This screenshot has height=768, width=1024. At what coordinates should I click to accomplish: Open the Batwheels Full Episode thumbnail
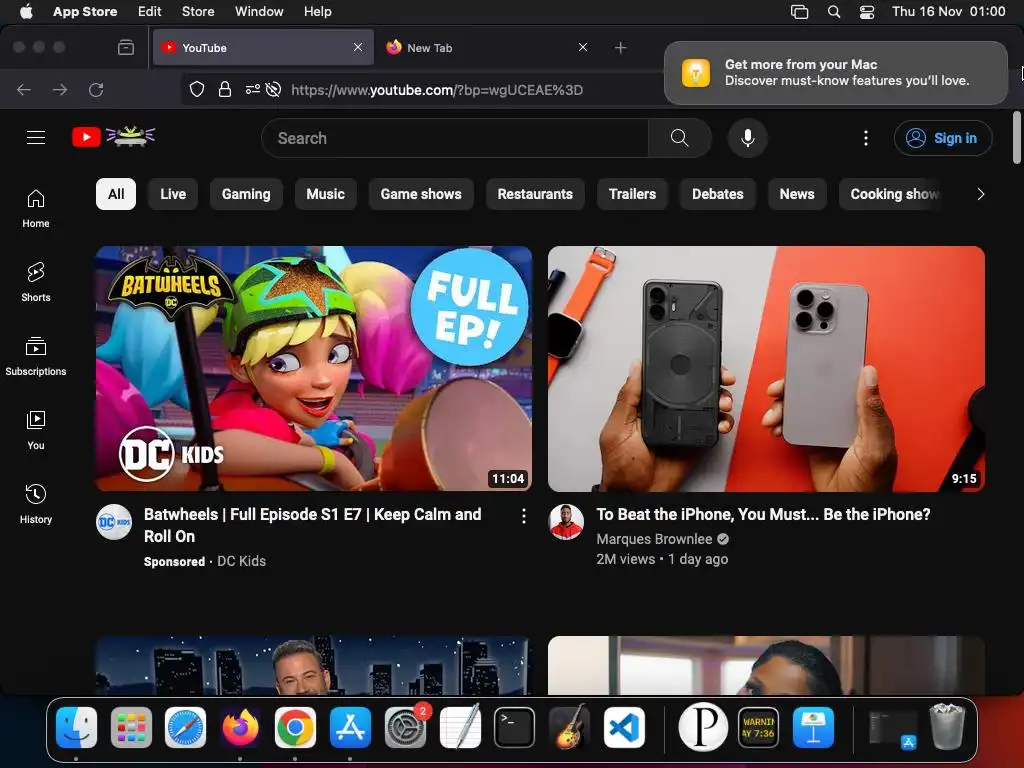314,368
